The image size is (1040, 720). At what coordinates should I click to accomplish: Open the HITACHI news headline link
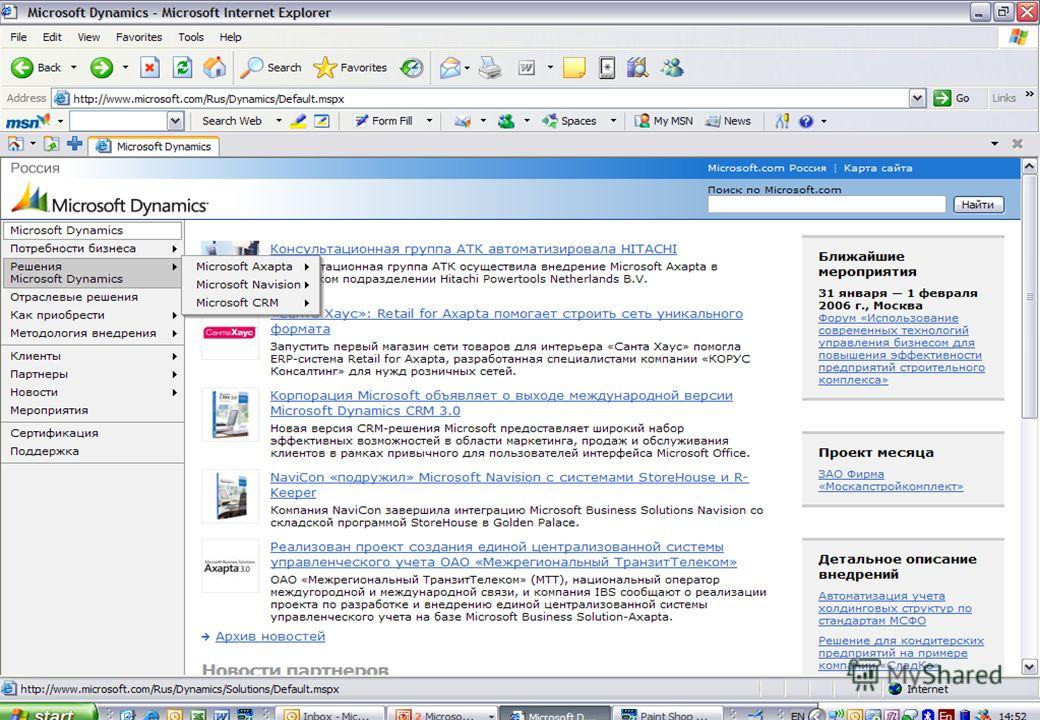pyautogui.click(x=473, y=249)
